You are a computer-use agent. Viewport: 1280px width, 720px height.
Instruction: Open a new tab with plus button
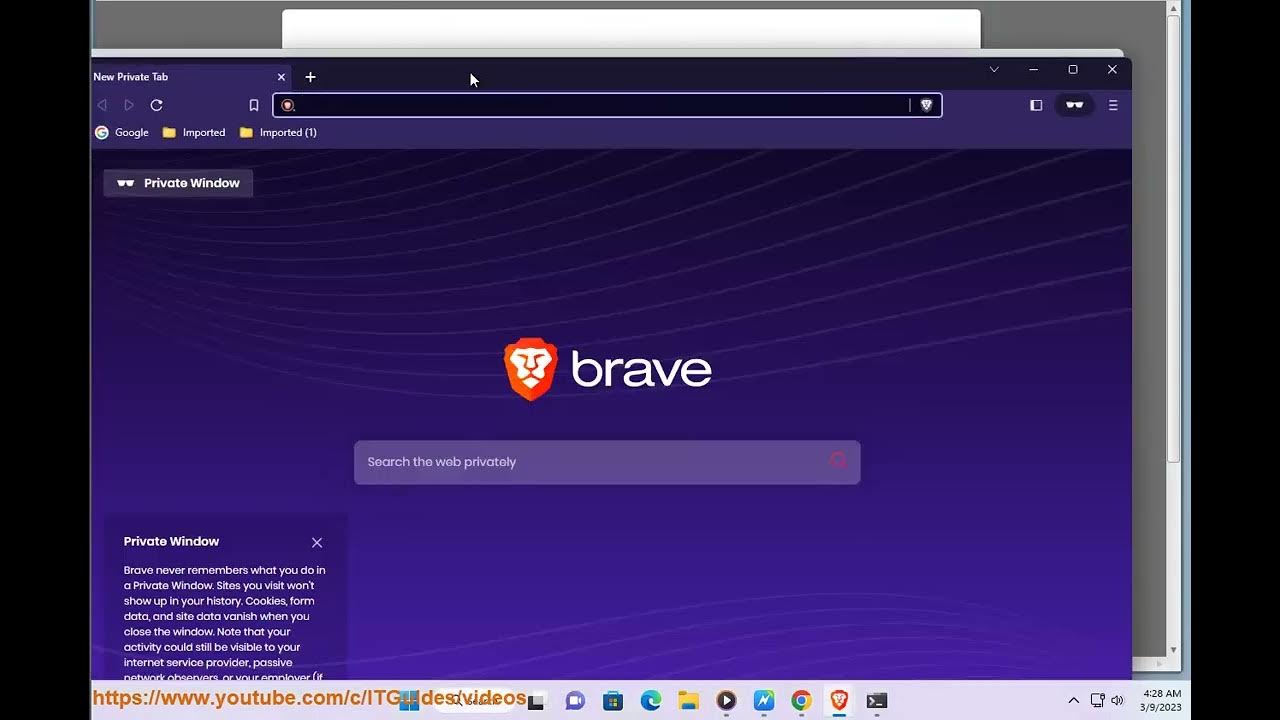pyautogui.click(x=310, y=77)
